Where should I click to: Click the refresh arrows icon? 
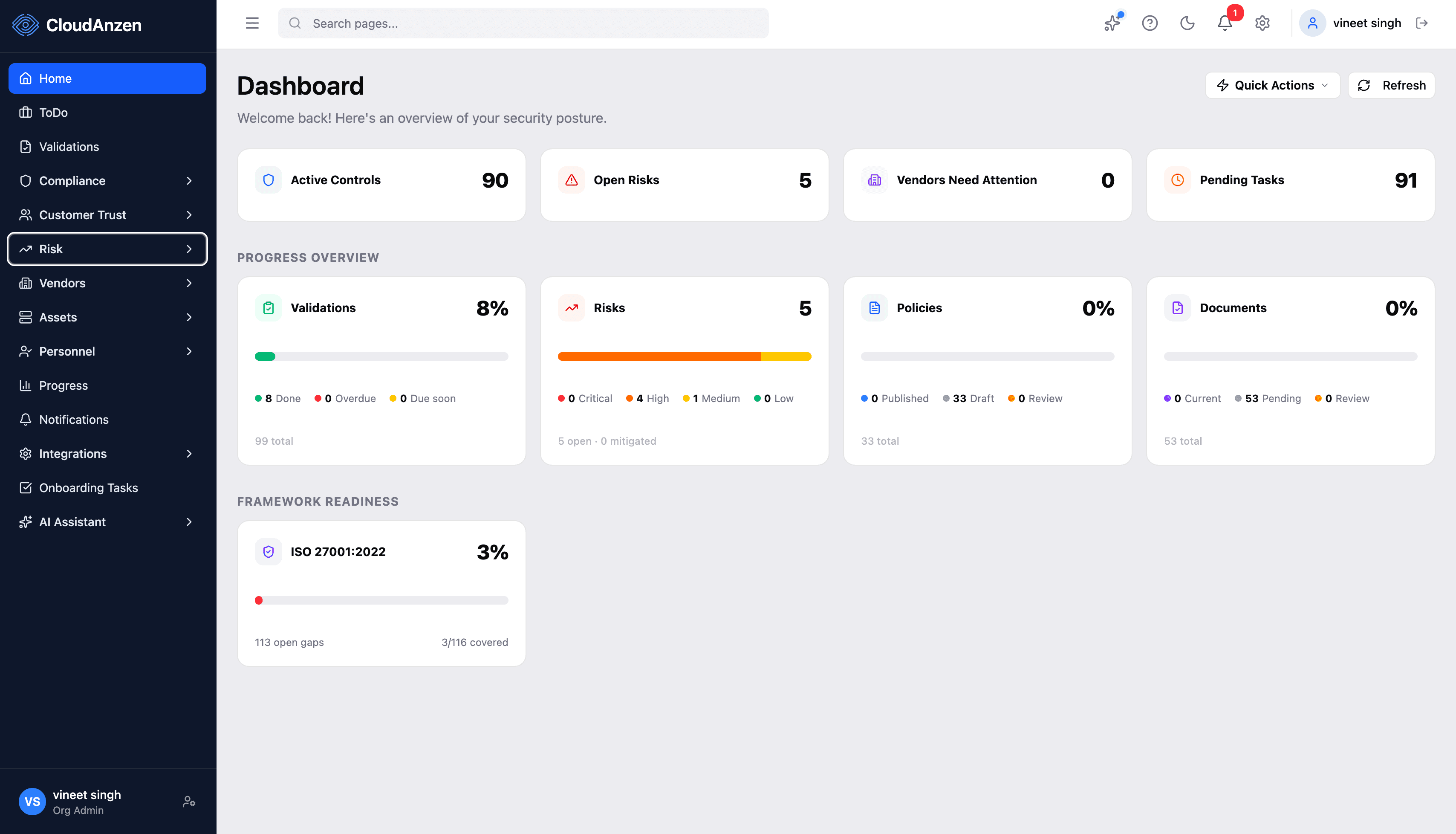[1364, 85]
